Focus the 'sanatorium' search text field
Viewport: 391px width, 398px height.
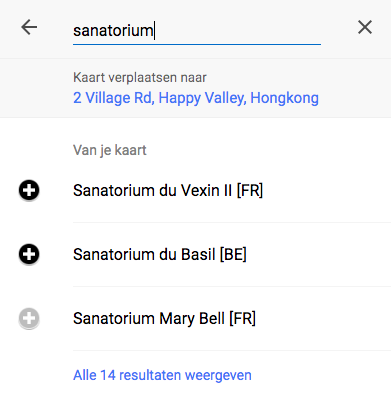[x=197, y=31]
